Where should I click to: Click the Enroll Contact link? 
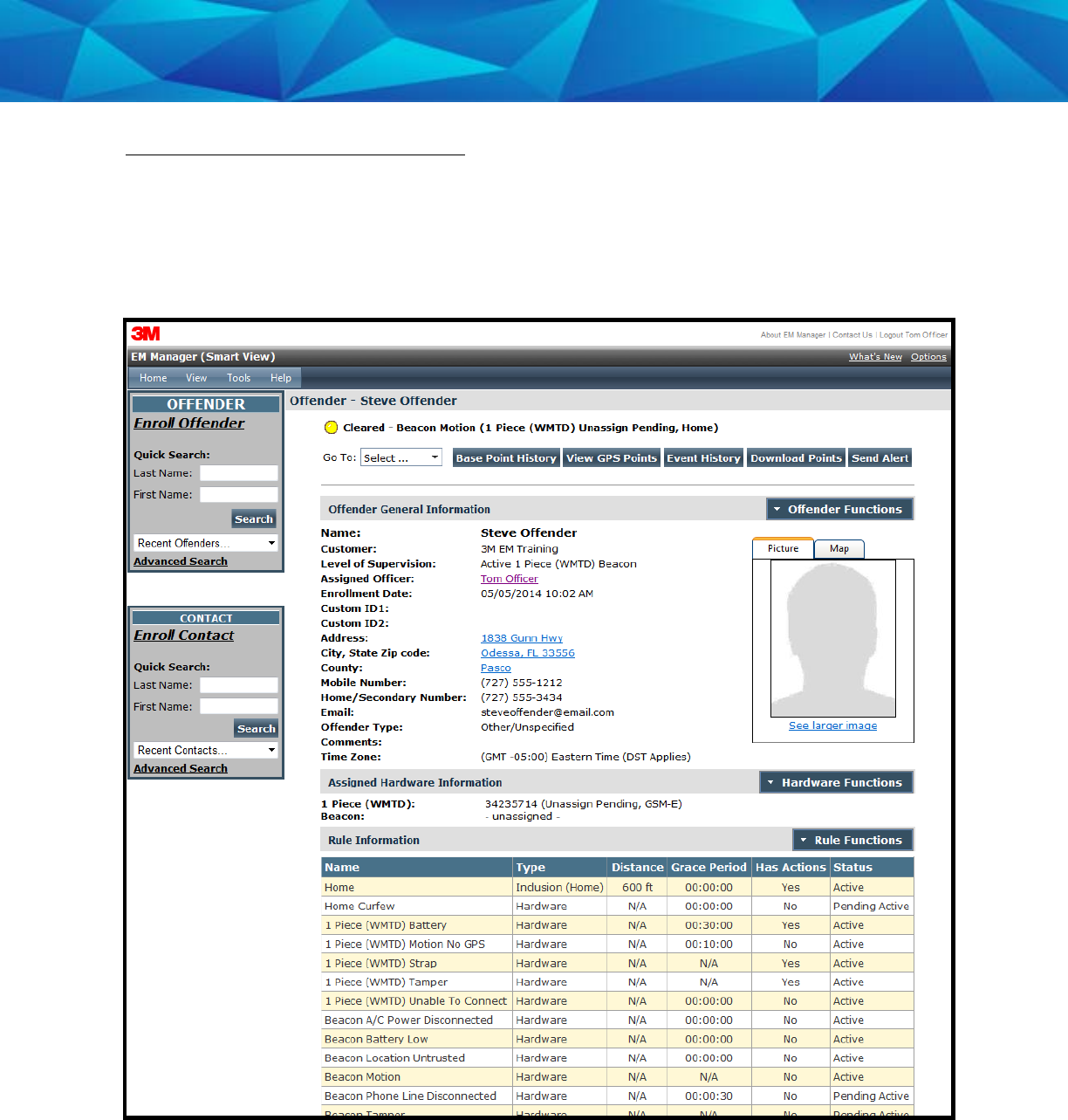pos(183,635)
